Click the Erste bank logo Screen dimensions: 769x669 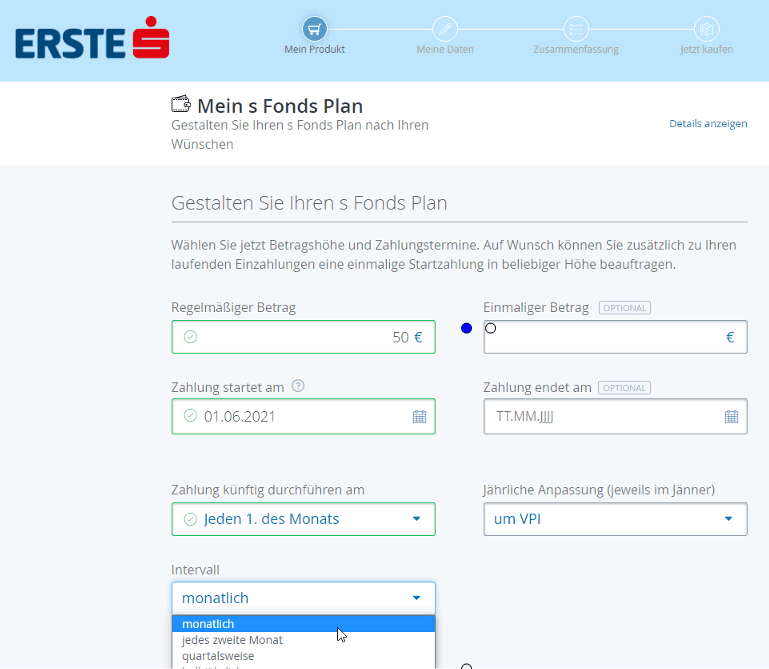92,38
